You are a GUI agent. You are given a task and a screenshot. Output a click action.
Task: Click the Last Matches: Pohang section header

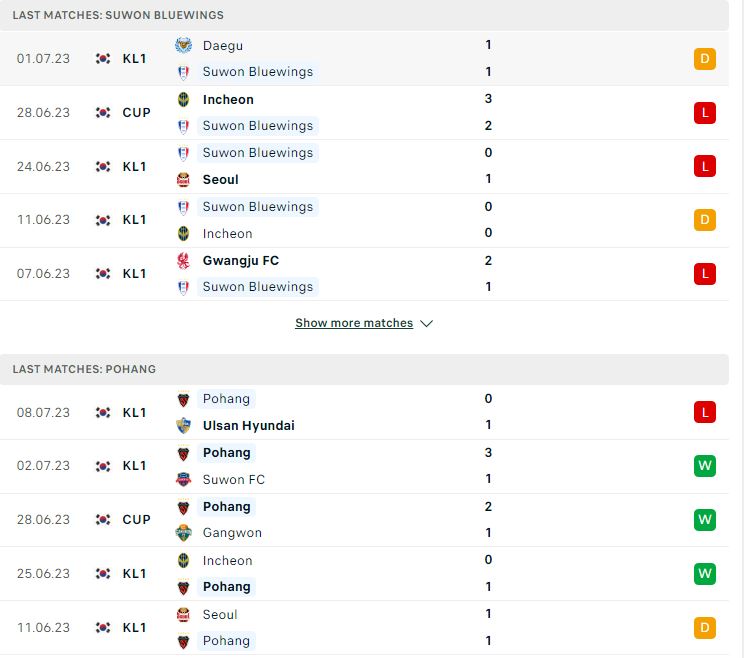[x=364, y=370]
